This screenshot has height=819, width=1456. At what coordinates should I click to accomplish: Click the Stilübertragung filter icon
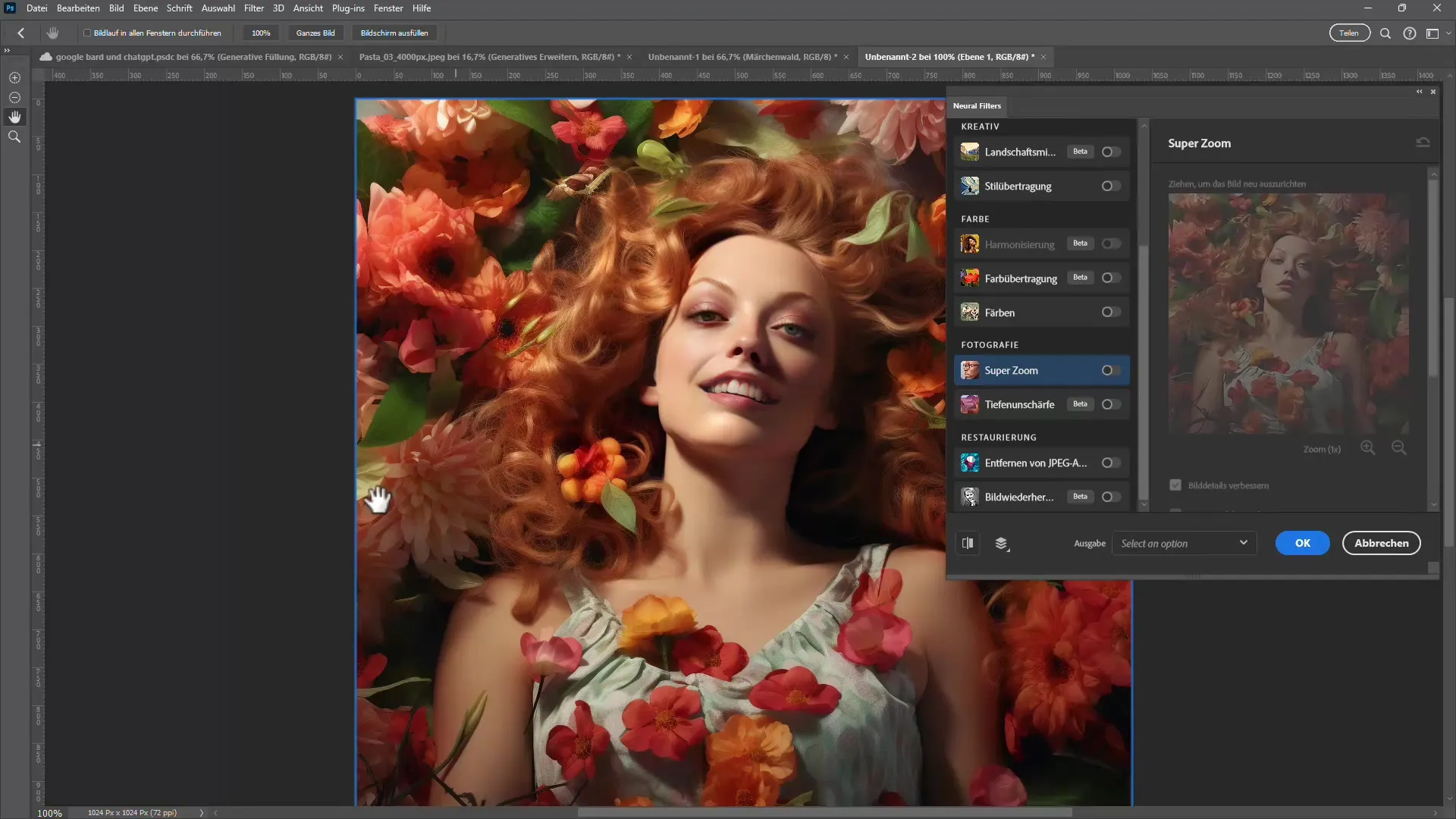click(x=970, y=186)
